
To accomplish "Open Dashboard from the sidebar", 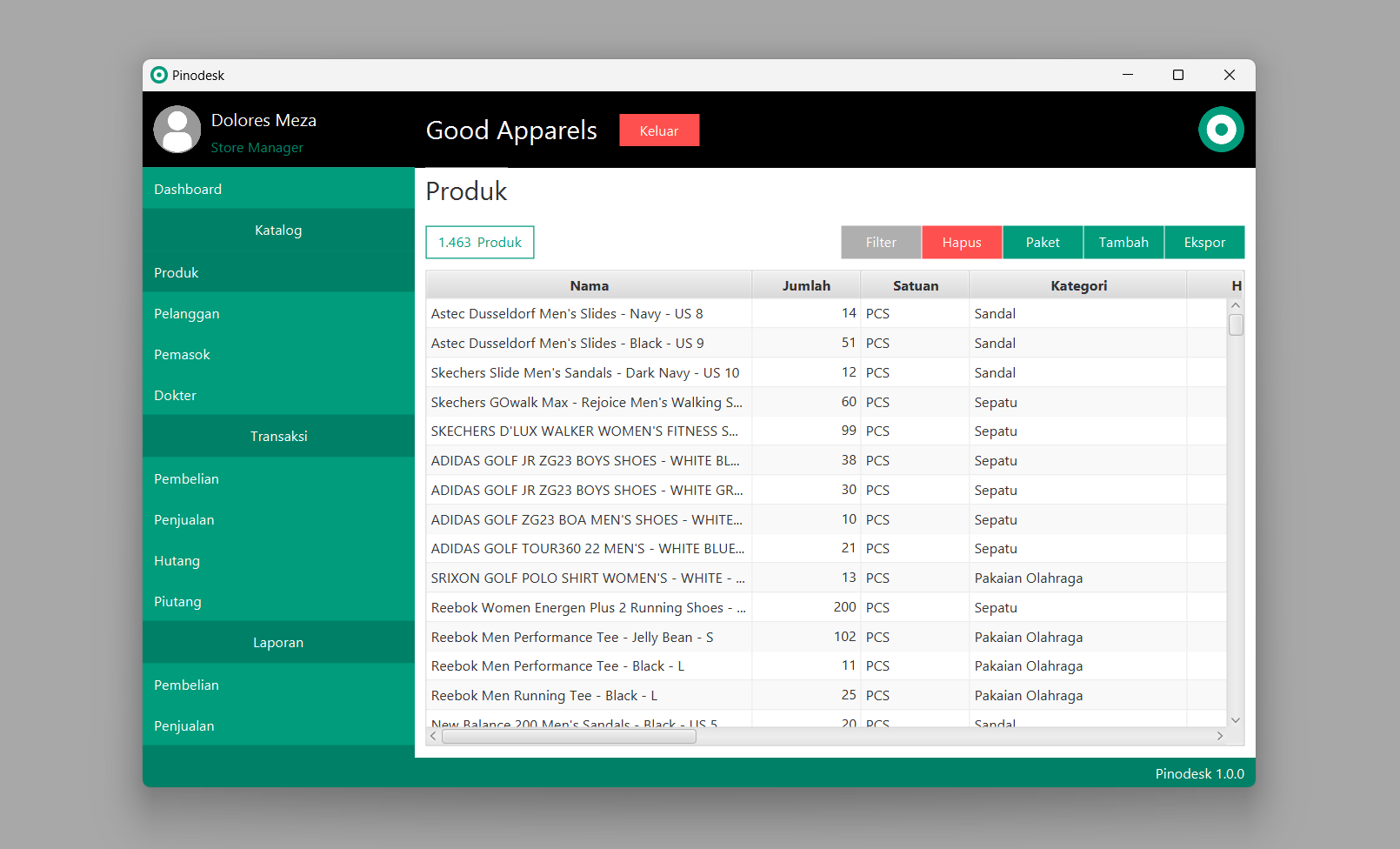I will pos(188,189).
